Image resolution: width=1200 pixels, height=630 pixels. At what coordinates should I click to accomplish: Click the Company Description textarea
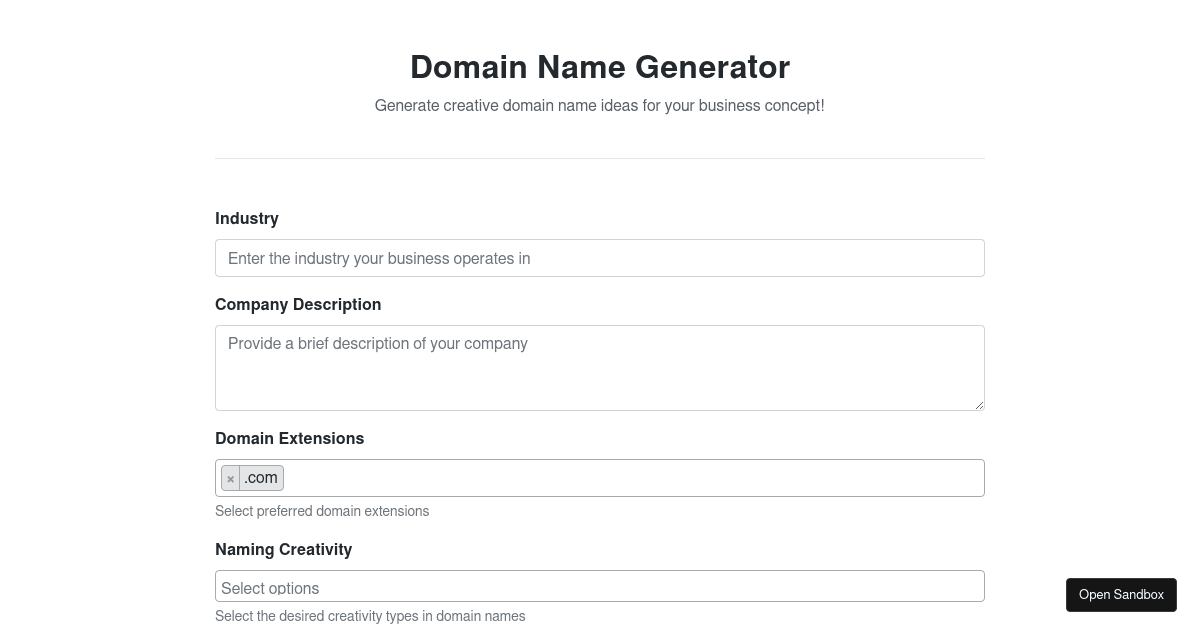[600, 367]
